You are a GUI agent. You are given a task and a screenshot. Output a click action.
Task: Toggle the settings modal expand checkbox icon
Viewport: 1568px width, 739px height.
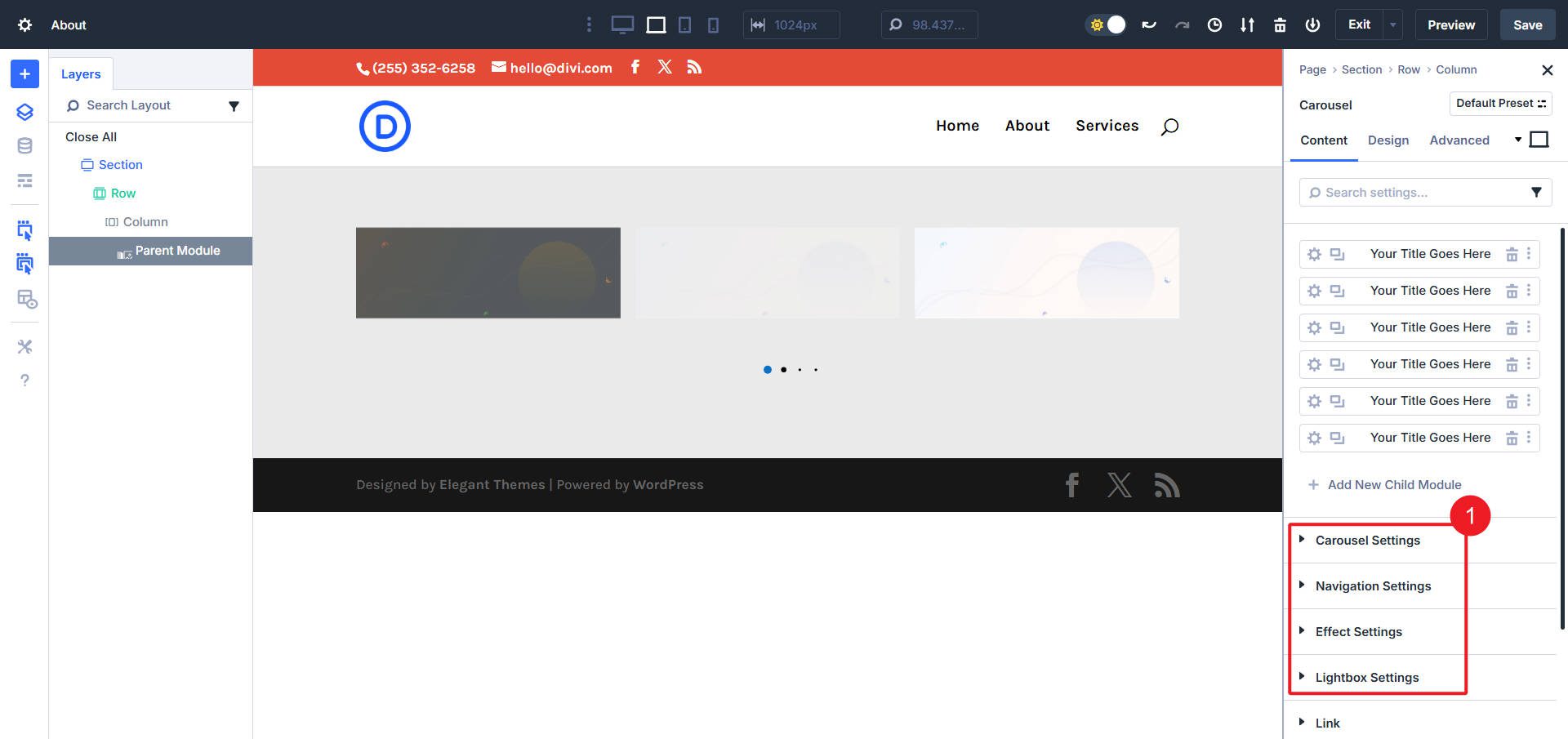1539,139
